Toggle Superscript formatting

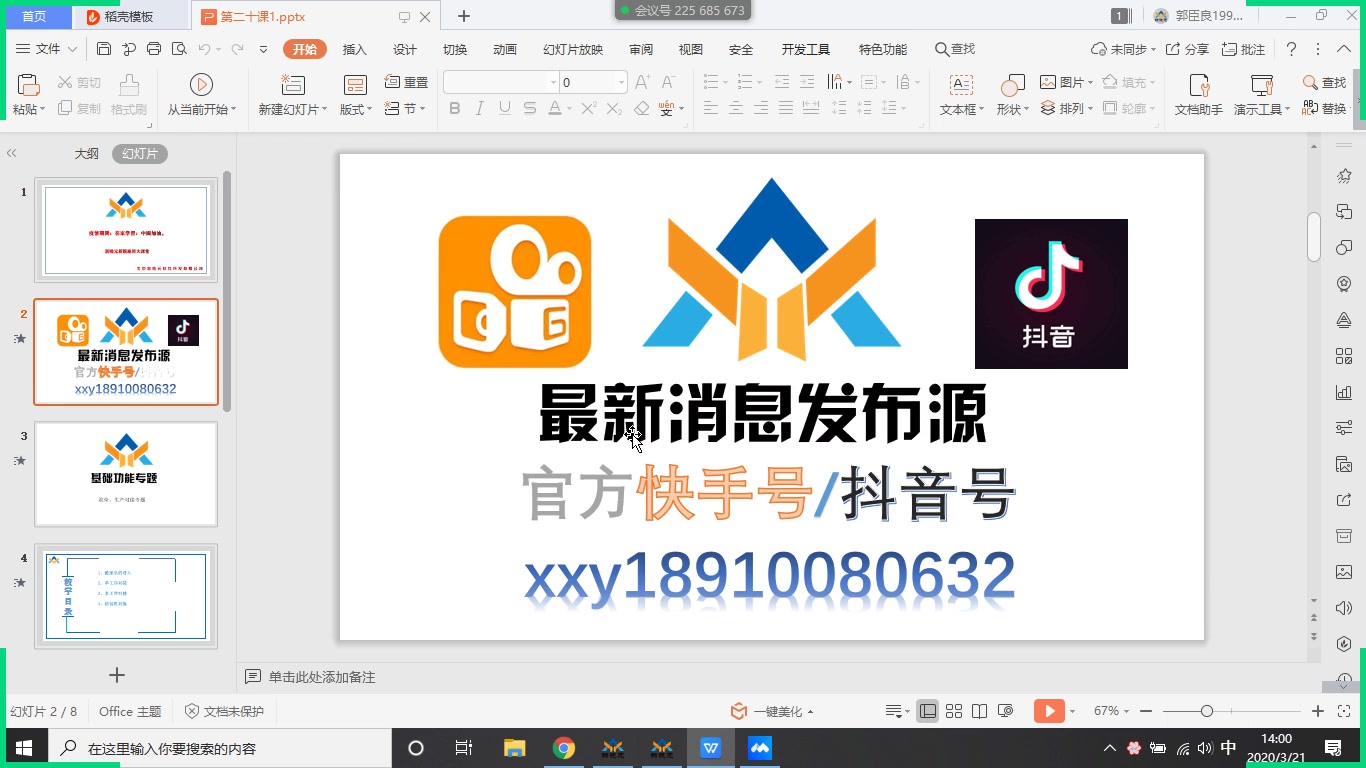[589, 109]
